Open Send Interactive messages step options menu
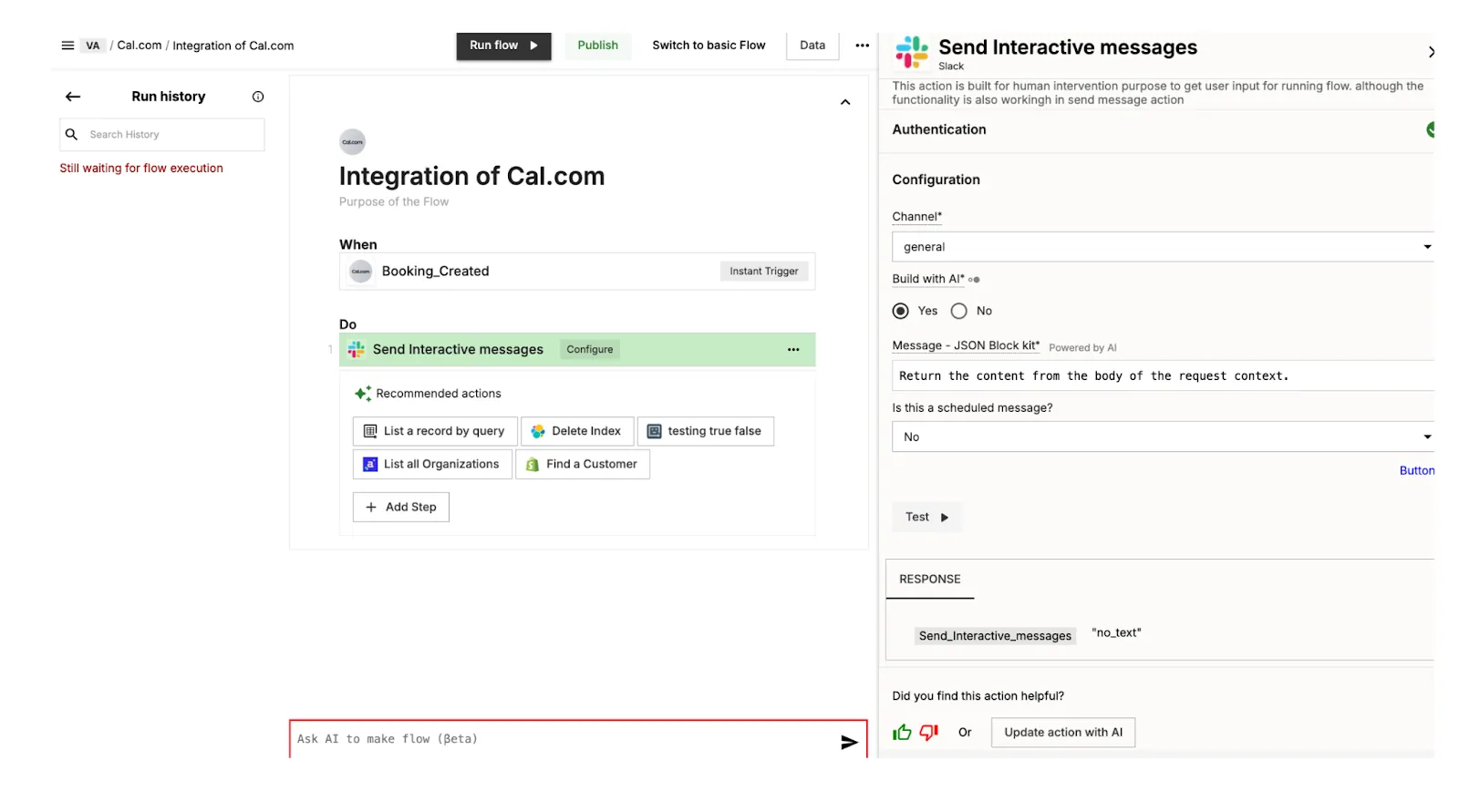This screenshot has width=1459, height=812. pos(793,350)
